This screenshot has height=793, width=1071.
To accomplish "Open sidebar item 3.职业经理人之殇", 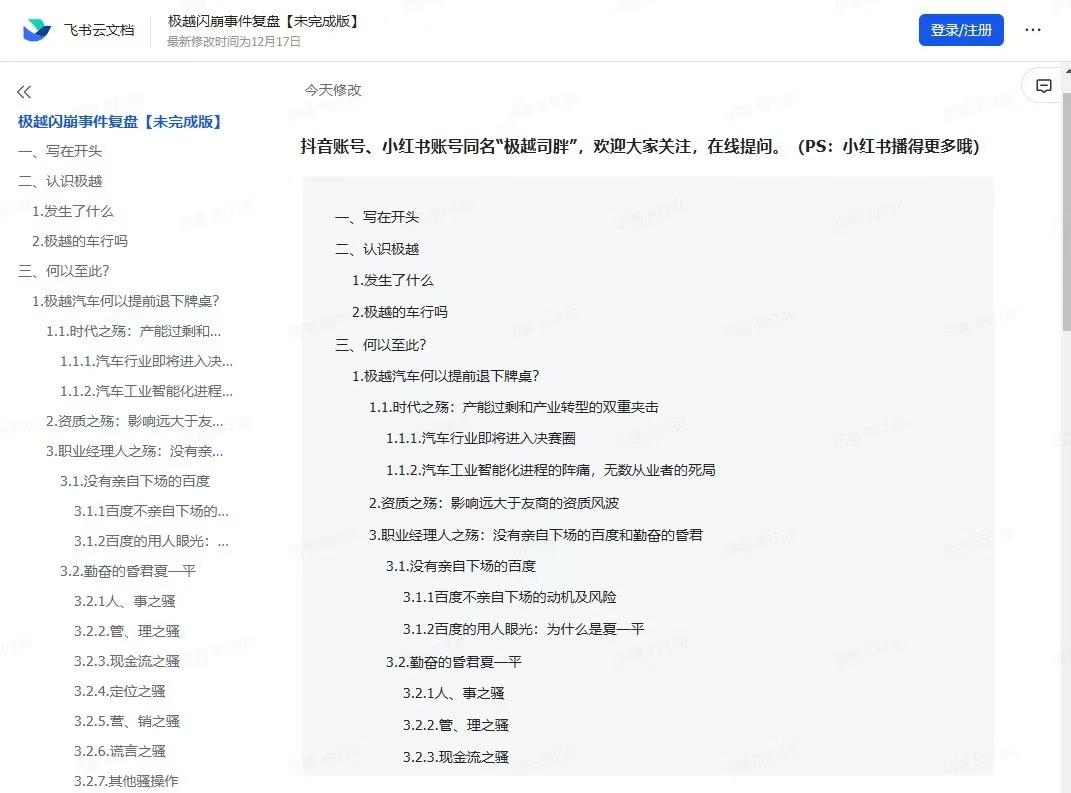I will 135,451.
